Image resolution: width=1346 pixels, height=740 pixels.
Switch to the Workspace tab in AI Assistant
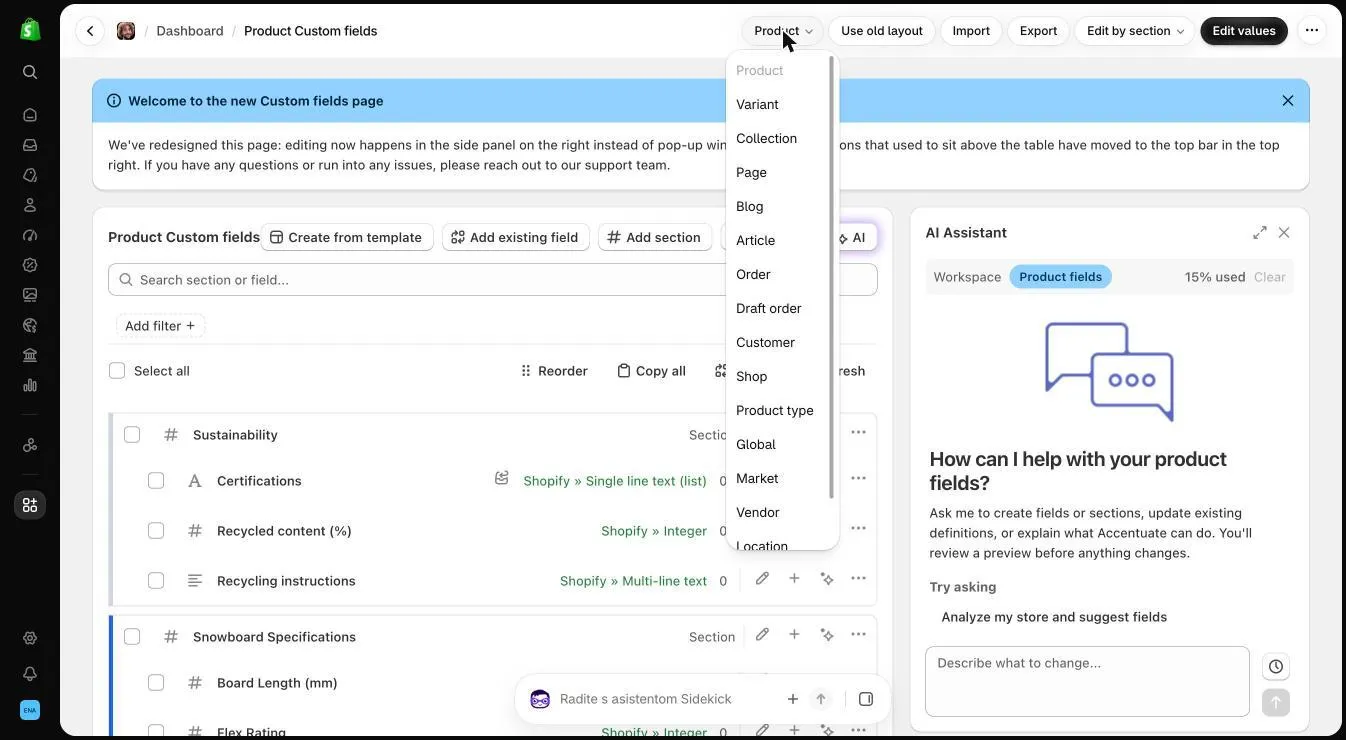coord(967,277)
